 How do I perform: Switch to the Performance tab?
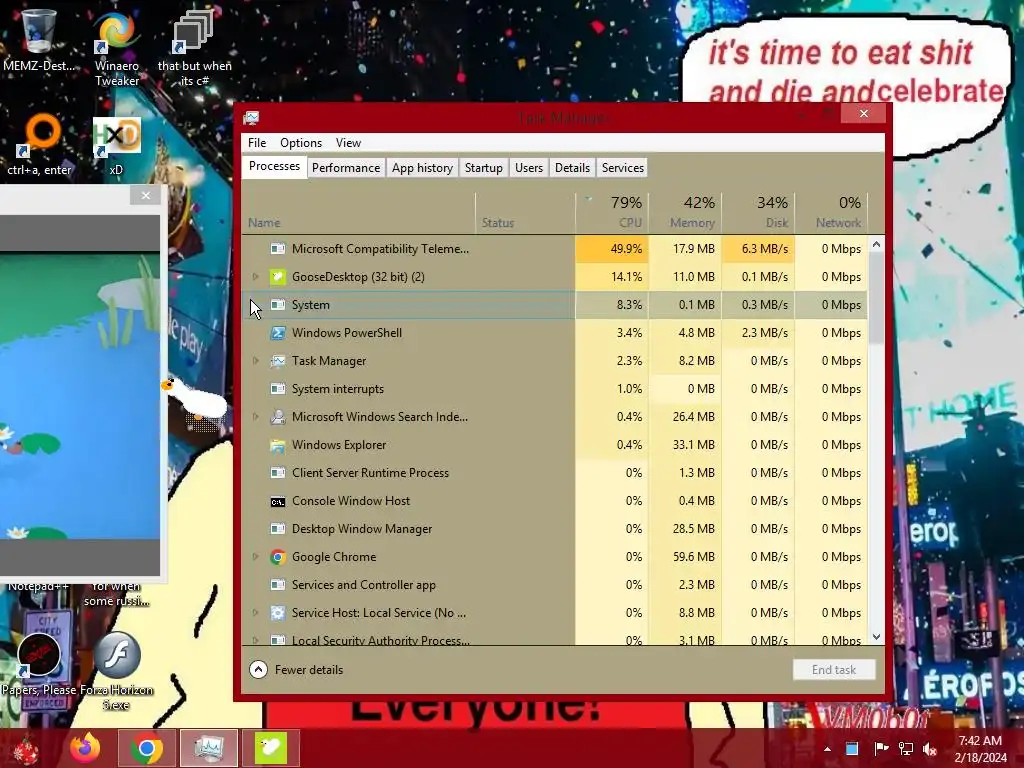pos(345,168)
